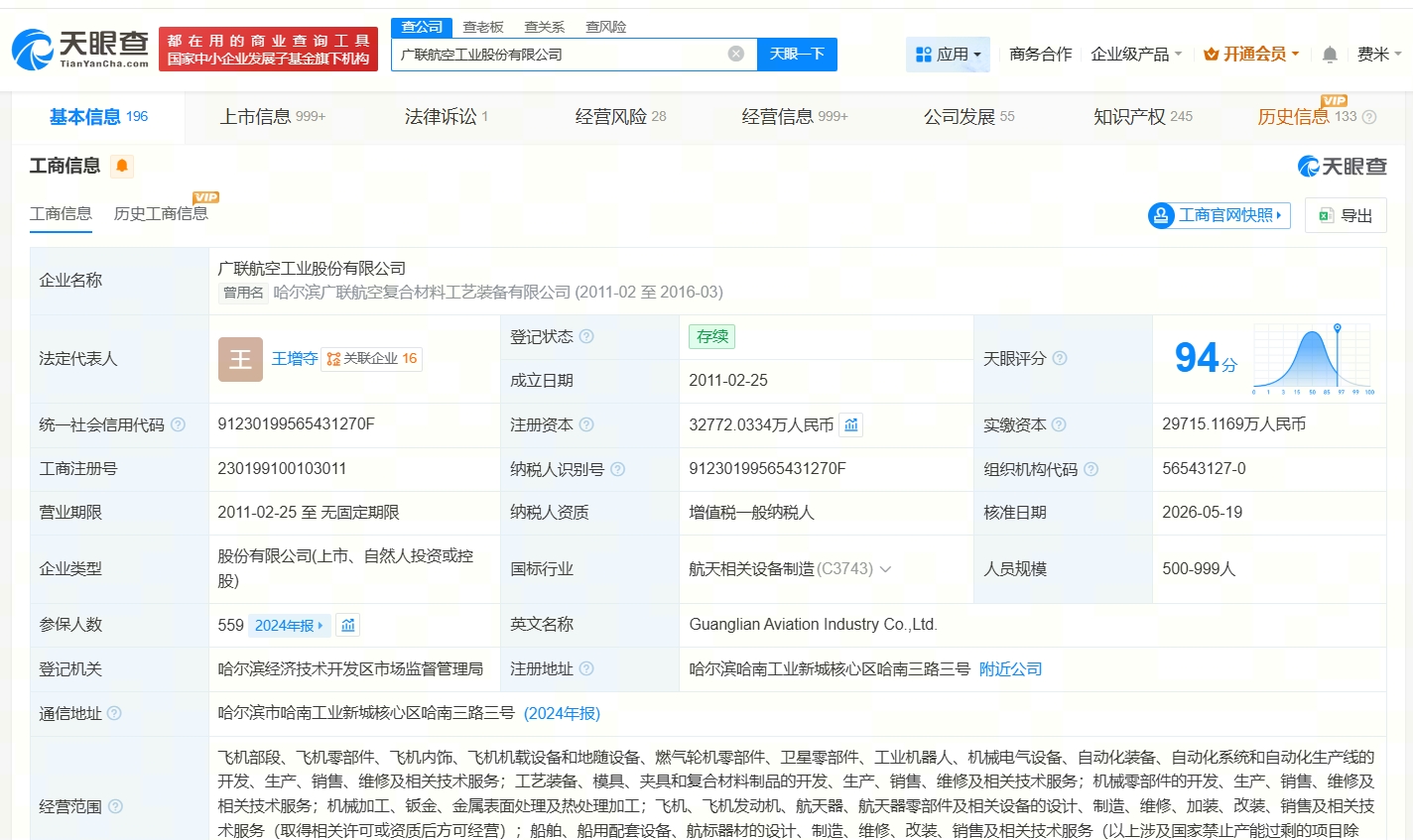This screenshot has height=840, width=1413.
Task: Switch to the 查关系 search tab
Action: (545, 27)
